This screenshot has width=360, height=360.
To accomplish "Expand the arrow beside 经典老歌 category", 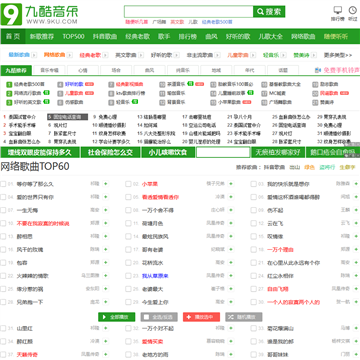I will pos(105,55).
